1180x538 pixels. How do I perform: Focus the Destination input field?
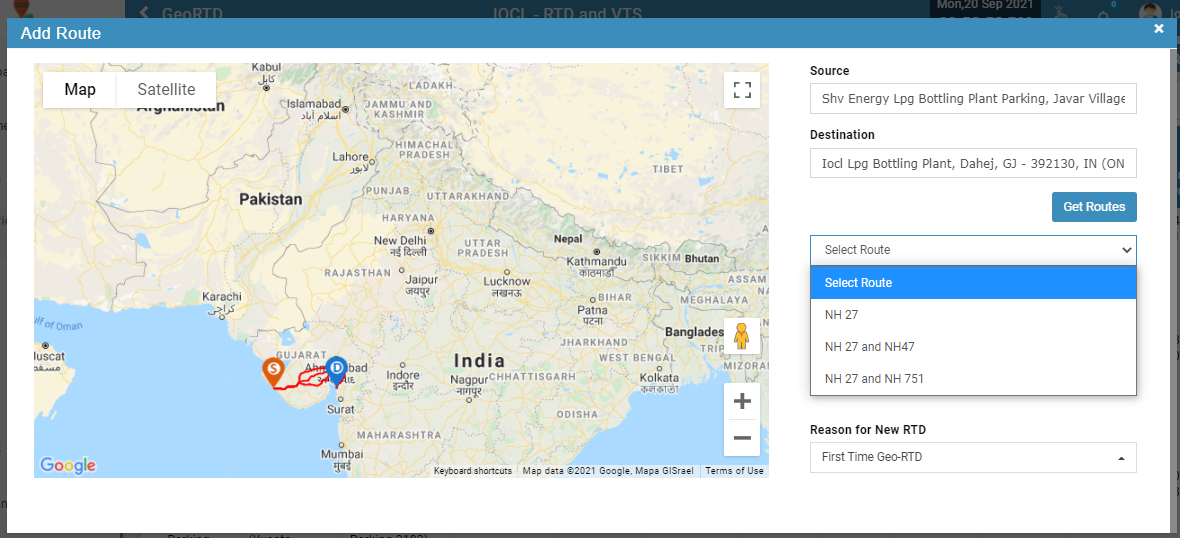[x=973, y=163]
